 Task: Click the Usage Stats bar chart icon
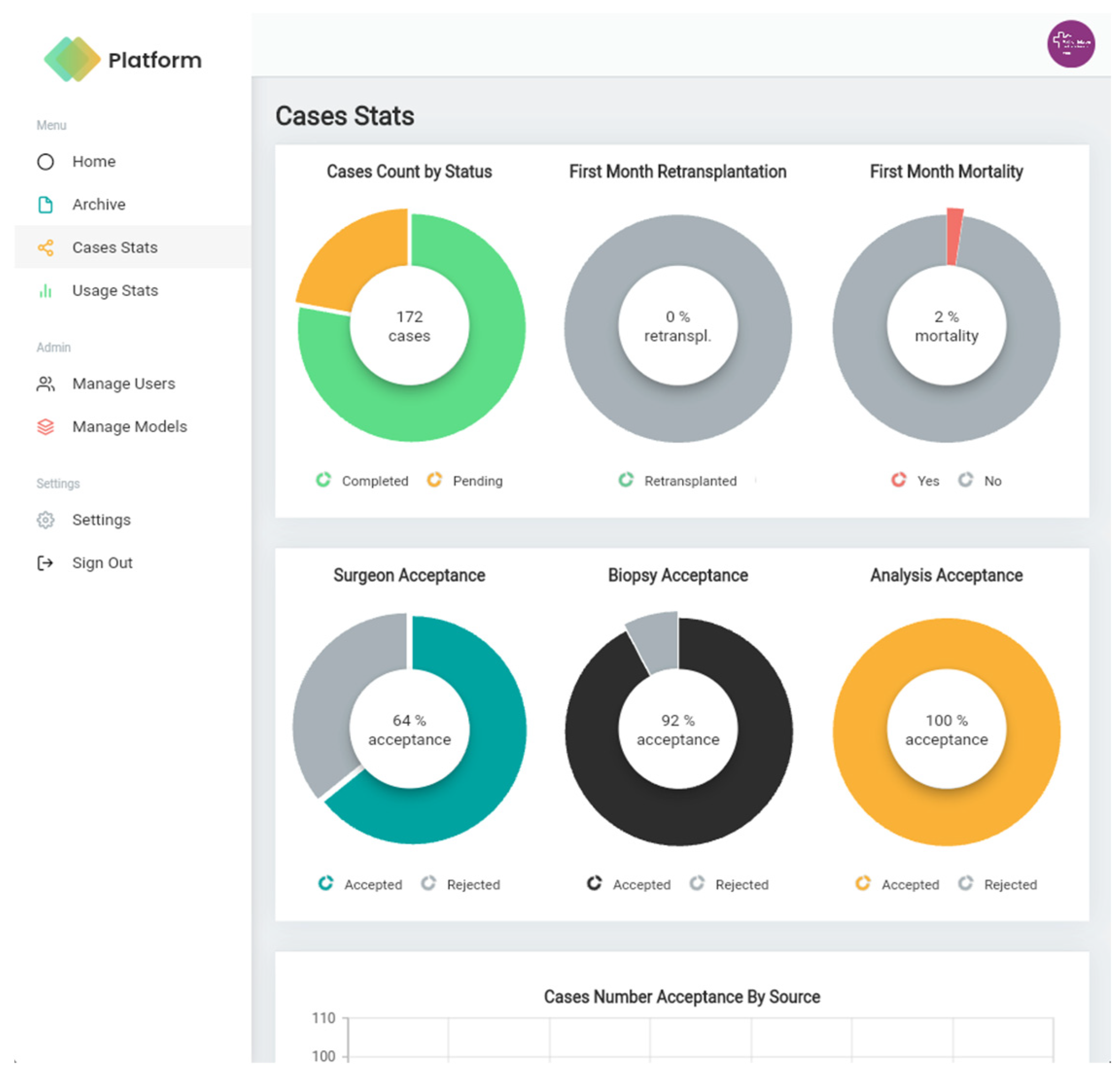tap(46, 291)
